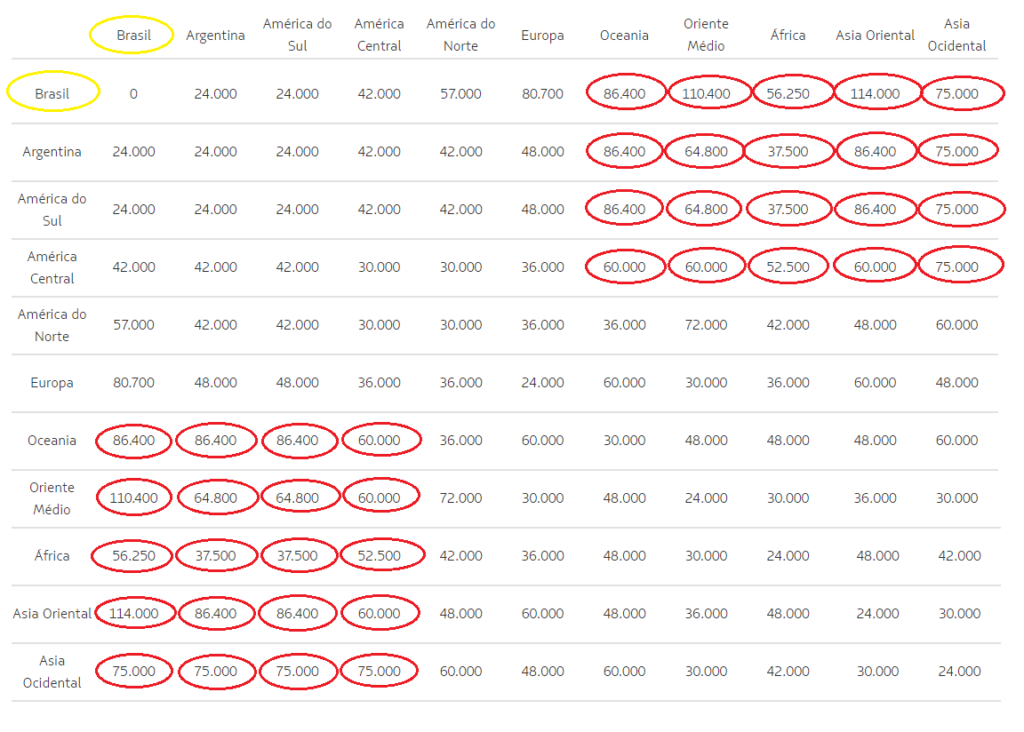Select the América do Norte row label
Image resolution: width=1024 pixels, height=732 pixels.
click(52, 325)
